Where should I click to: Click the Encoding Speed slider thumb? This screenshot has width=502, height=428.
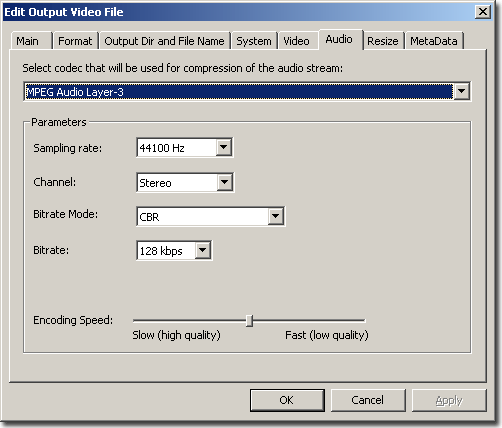pos(249,321)
